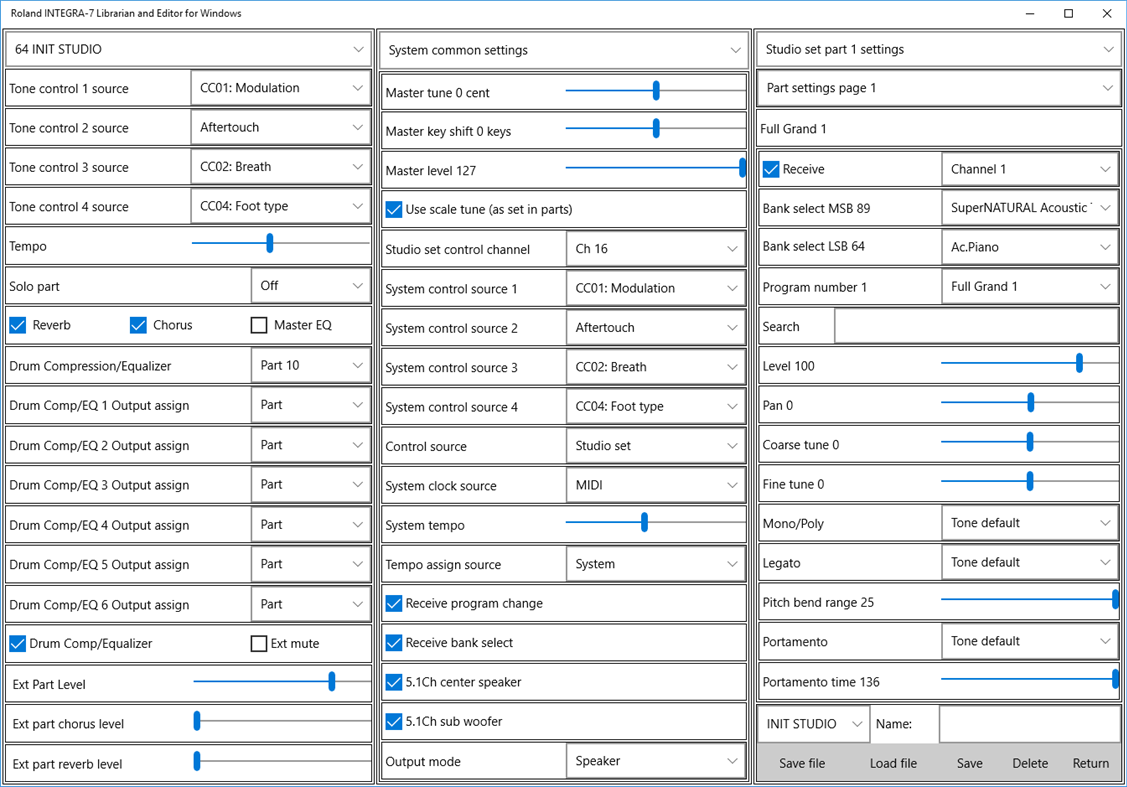Viewport: 1127px width, 787px height.
Task: Open System control source 4 dropdown
Action: (x=656, y=407)
